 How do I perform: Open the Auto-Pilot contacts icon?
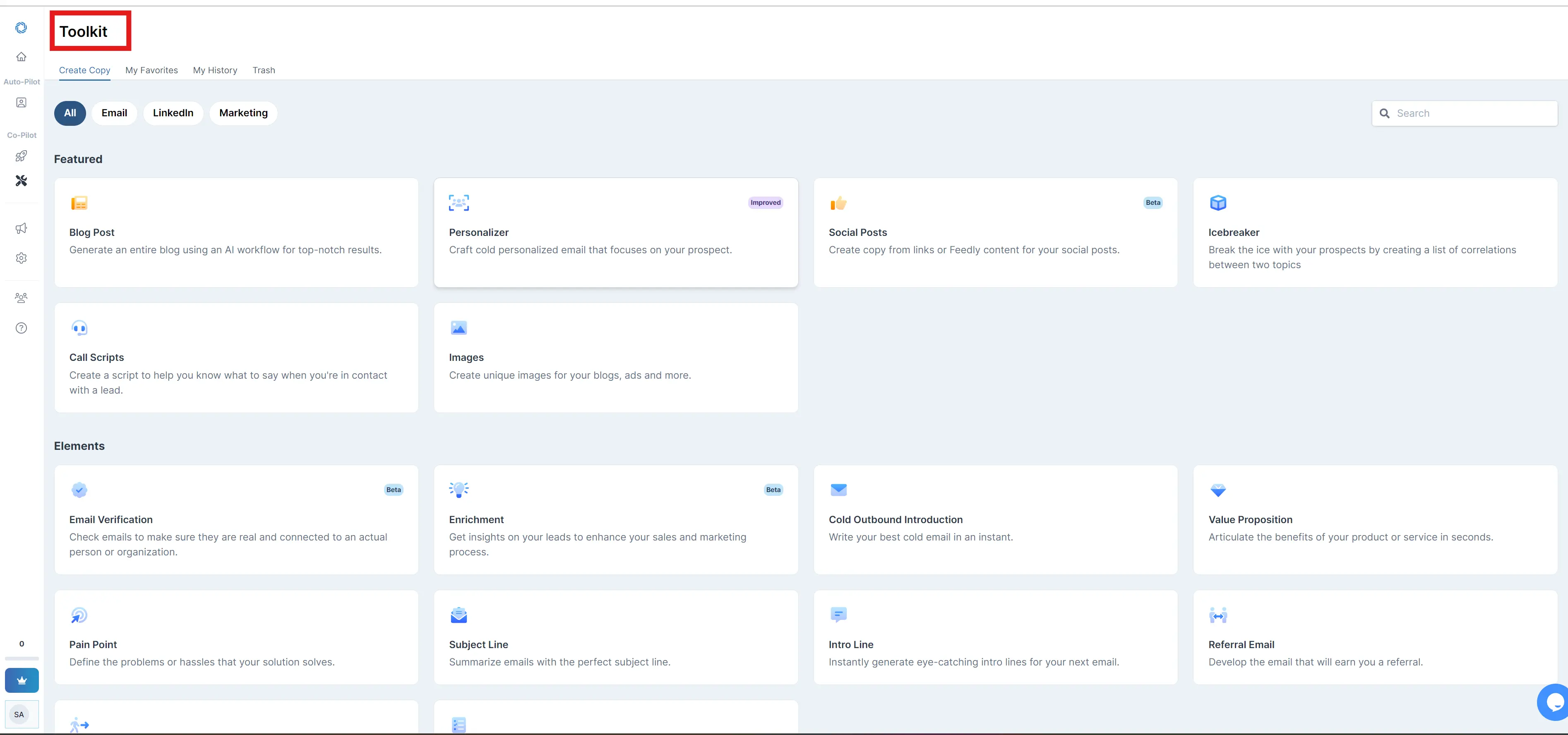(21, 103)
